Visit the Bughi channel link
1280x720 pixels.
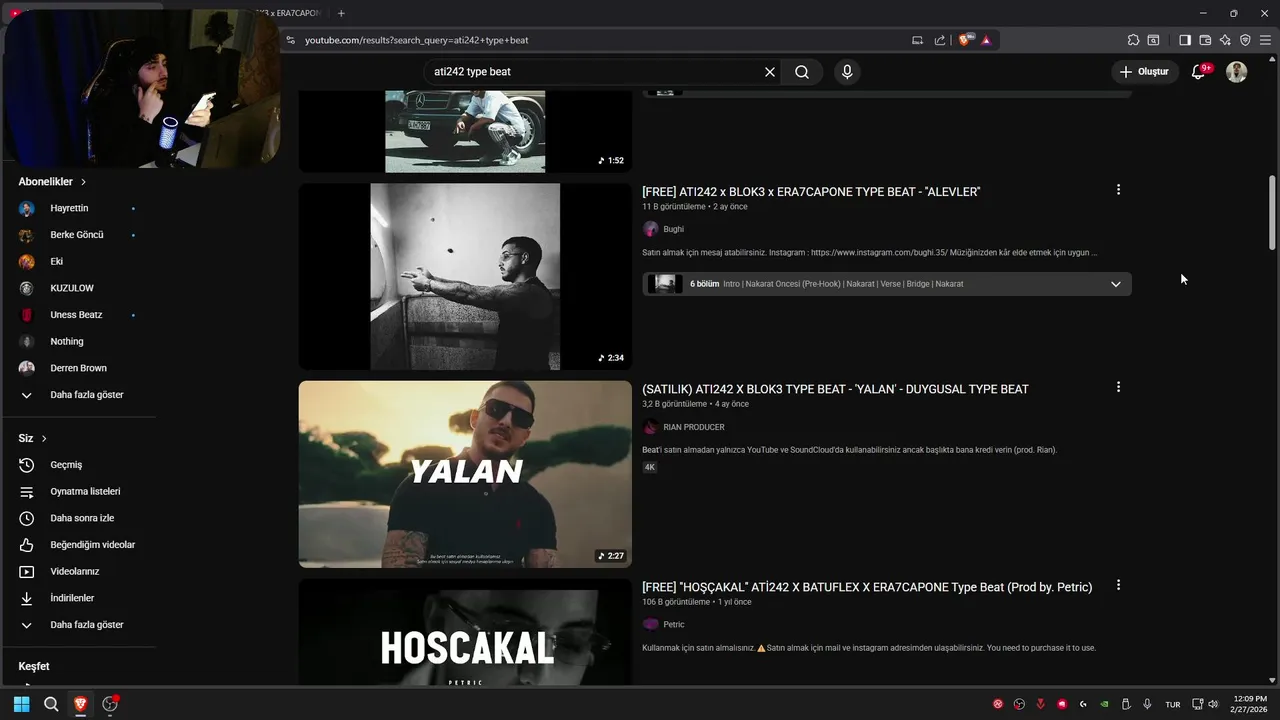click(673, 229)
